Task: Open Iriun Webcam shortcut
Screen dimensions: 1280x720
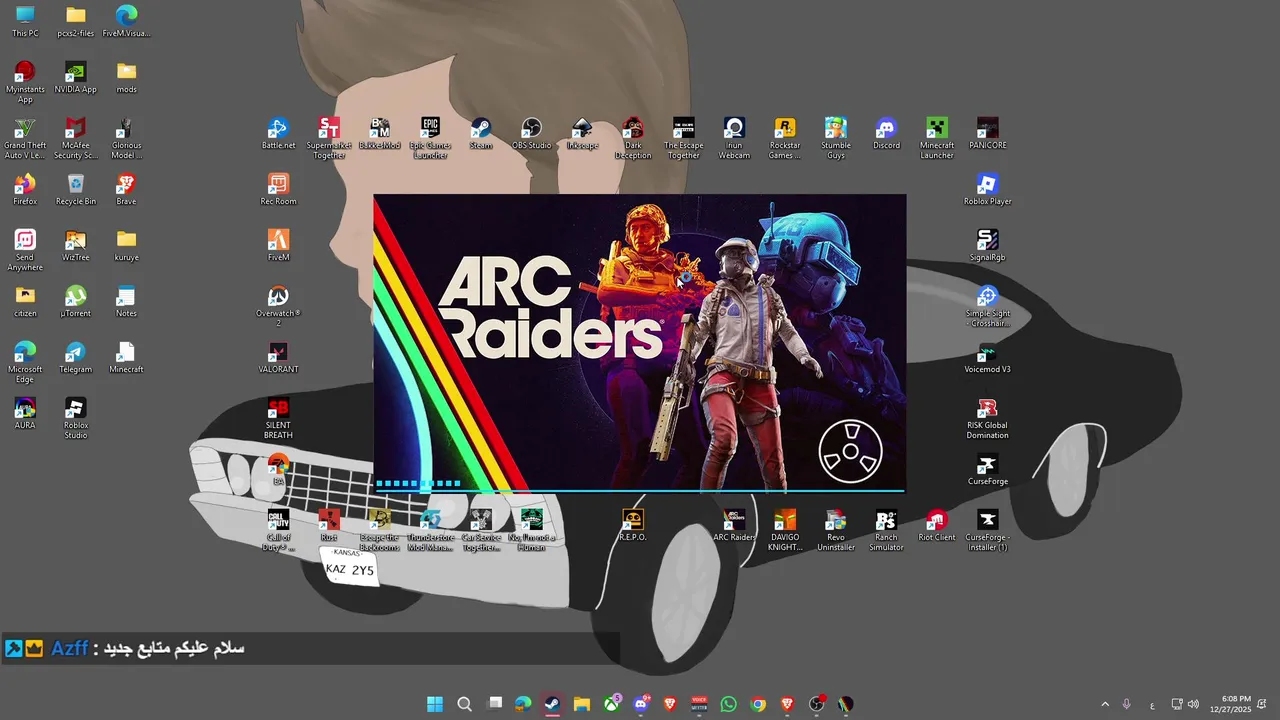Action: click(x=734, y=138)
